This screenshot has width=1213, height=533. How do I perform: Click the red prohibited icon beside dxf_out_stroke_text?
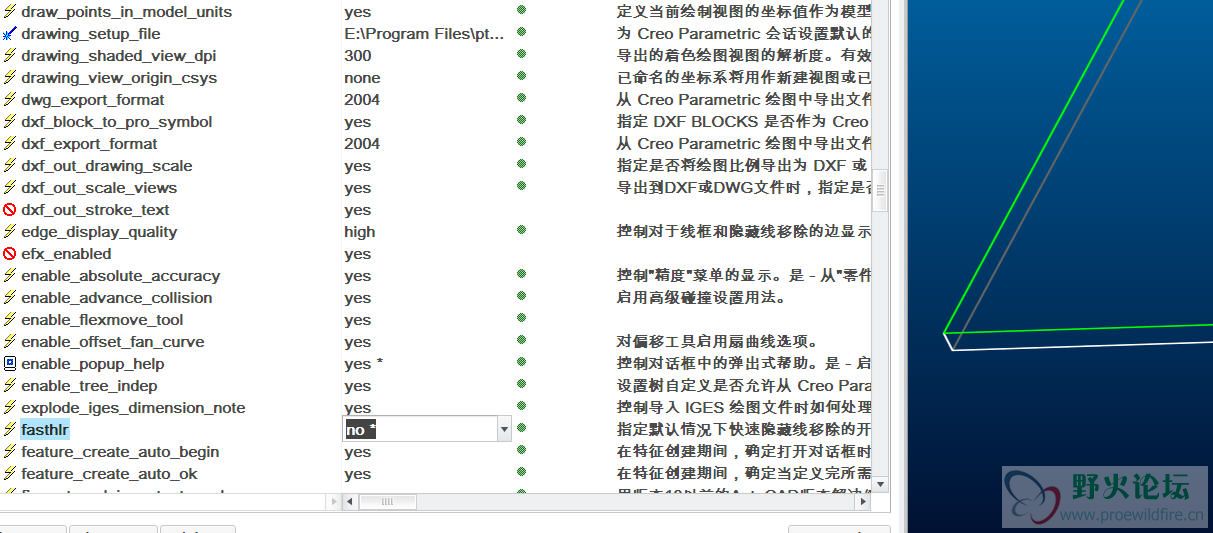coord(10,210)
